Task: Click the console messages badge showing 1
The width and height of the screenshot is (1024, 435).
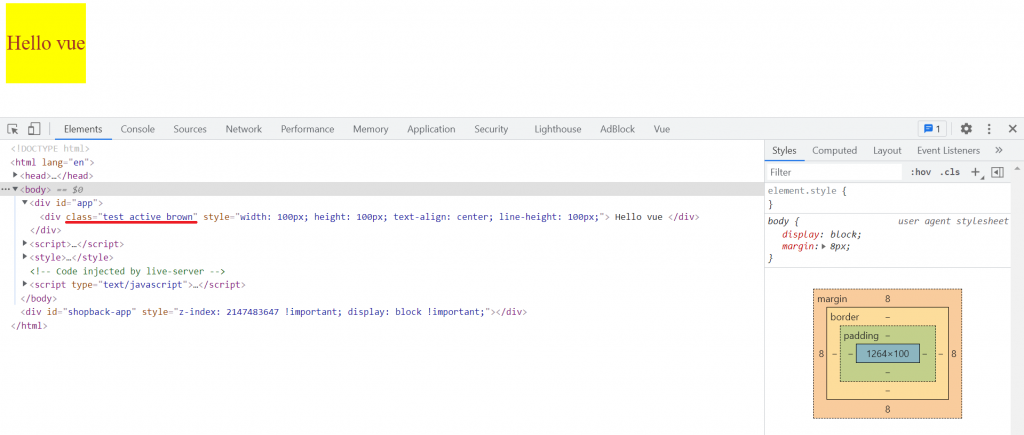Action: point(932,129)
